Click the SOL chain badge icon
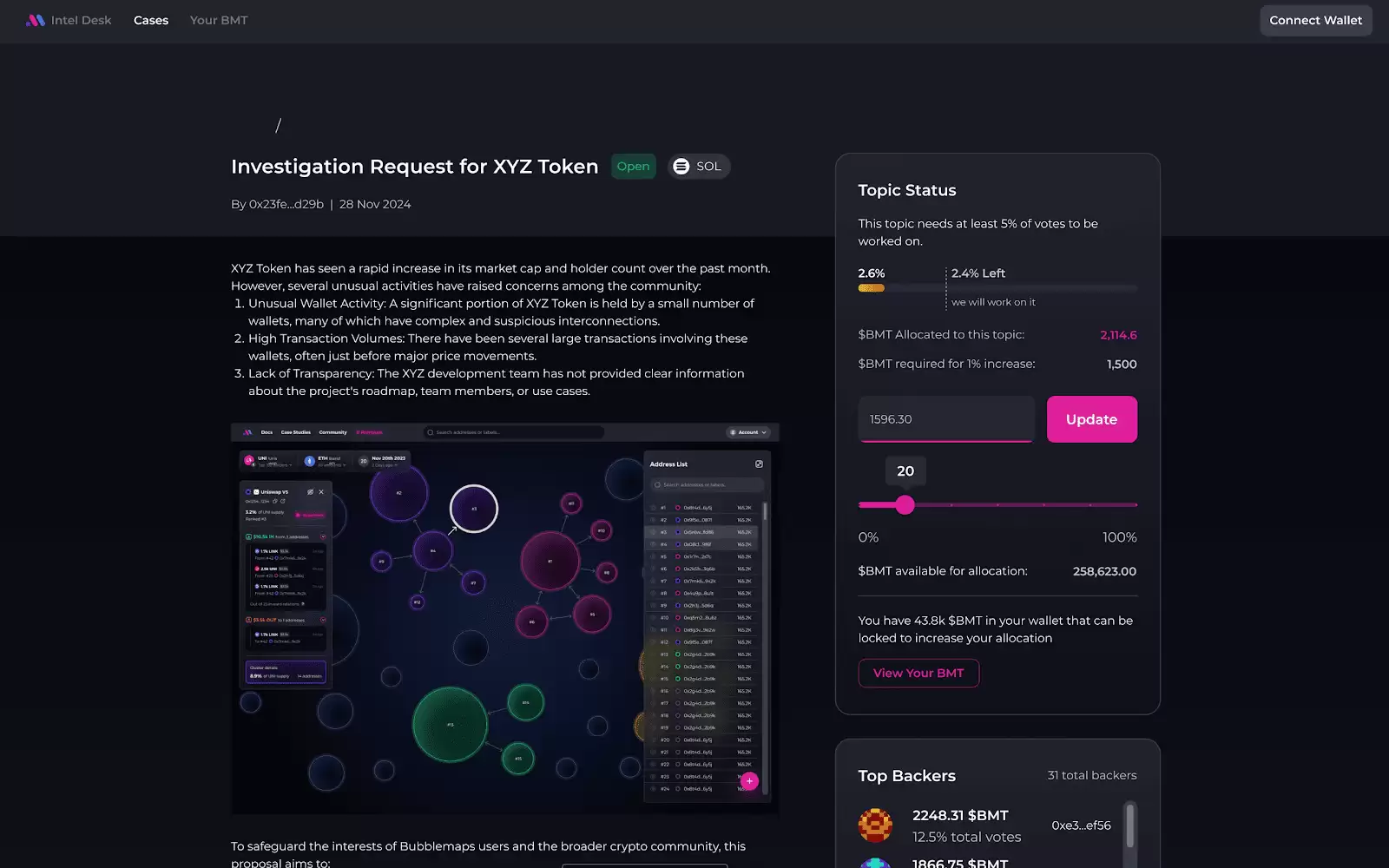This screenshot has width=1389, height=868. pyautogui.click(x=681, y=167)
